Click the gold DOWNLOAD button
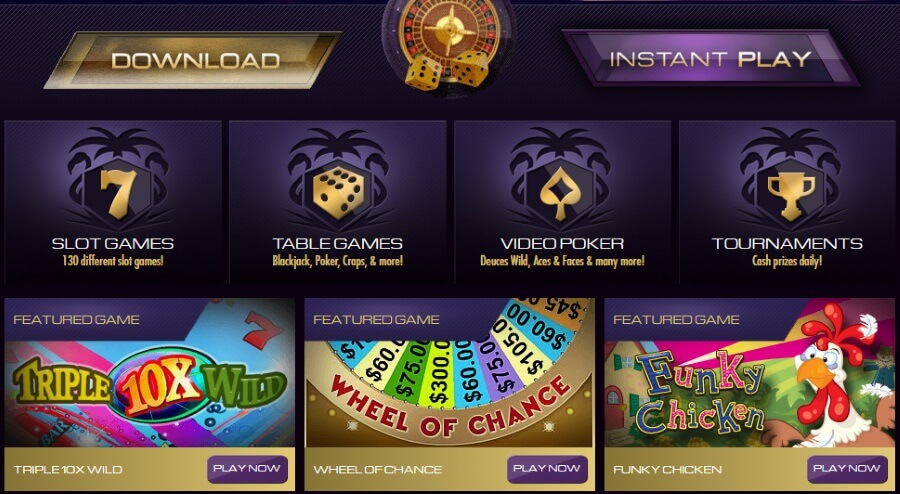Image resolution: width=900 pixels, height=494 pixels. point(193,60)
